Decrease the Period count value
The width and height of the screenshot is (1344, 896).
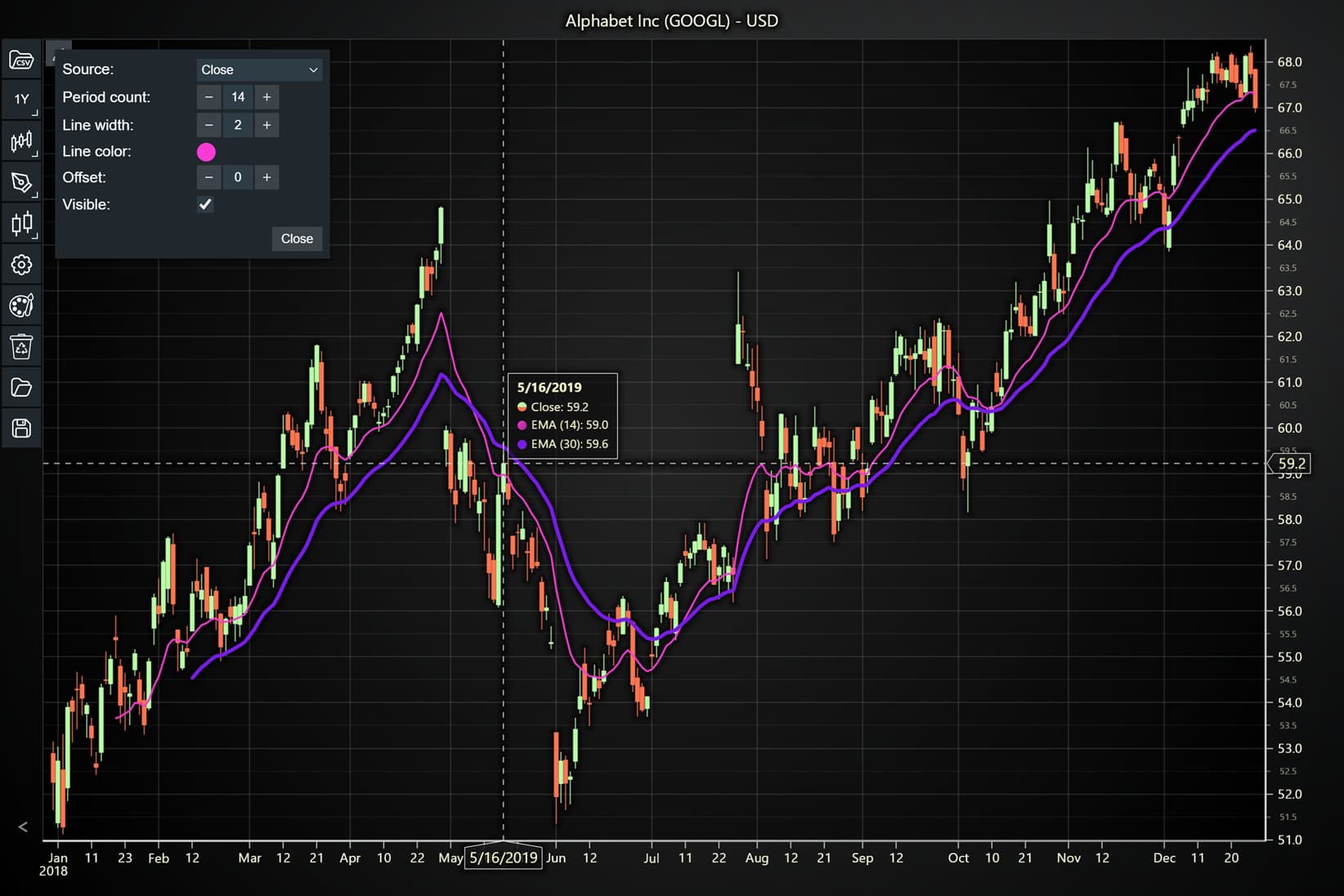(209, 97)
